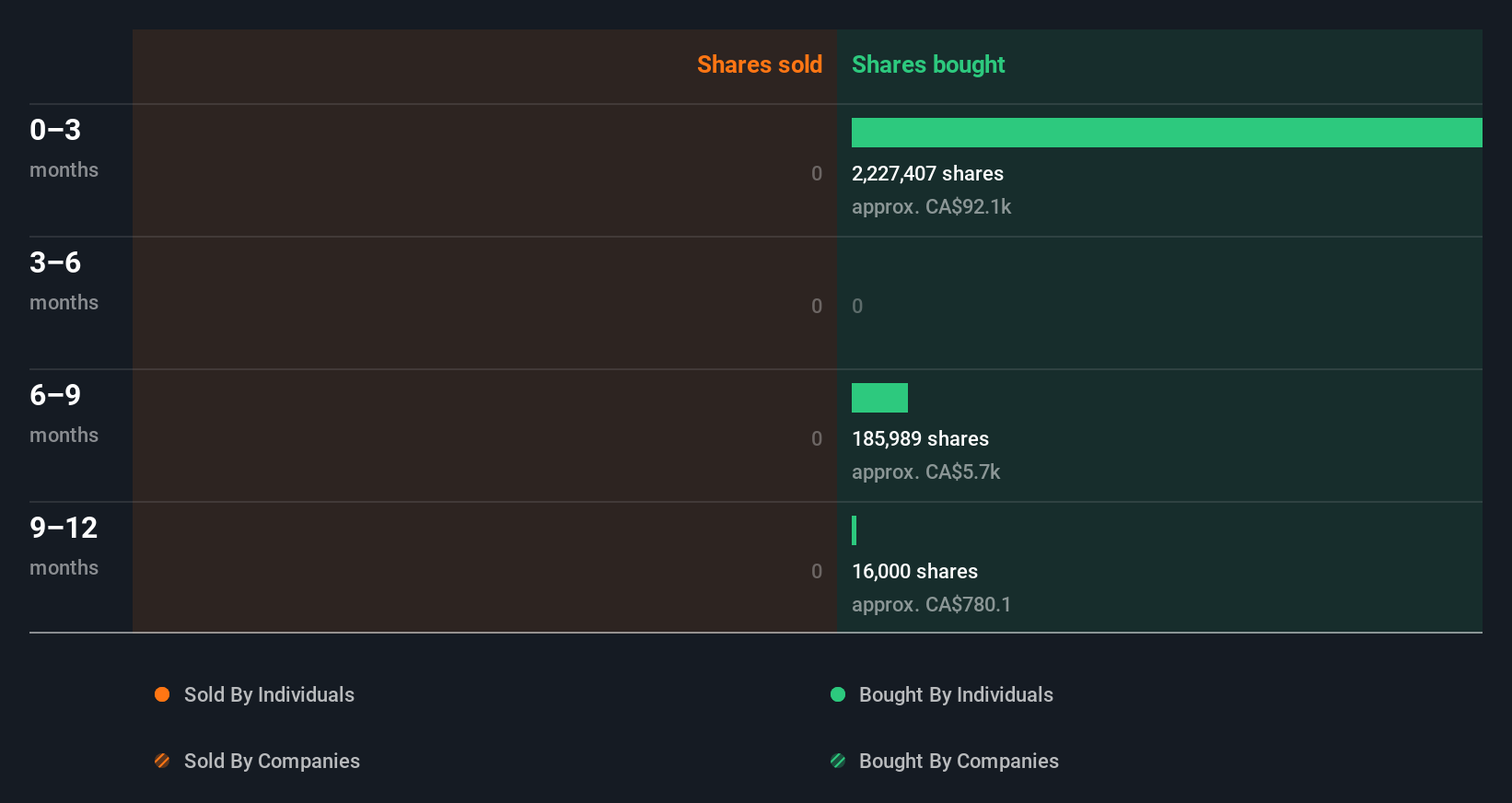Click the bought 0 in 3–6 months row
1512x803 pixels.
tap(857, 307)
